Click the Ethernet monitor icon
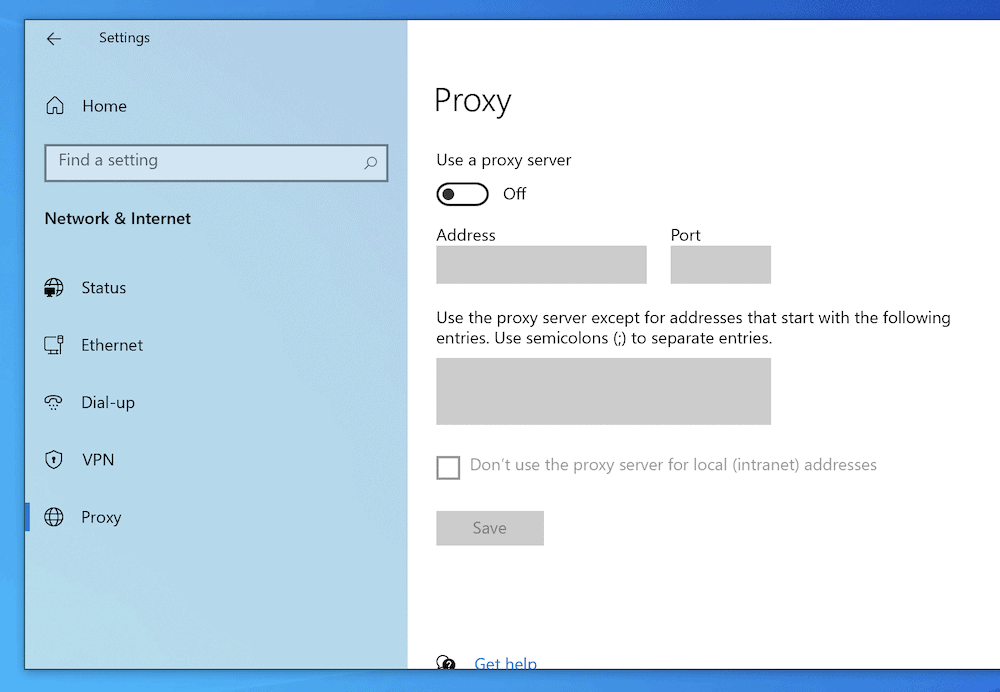Viewport: 1000px width, 692px height. click(54, 345)
